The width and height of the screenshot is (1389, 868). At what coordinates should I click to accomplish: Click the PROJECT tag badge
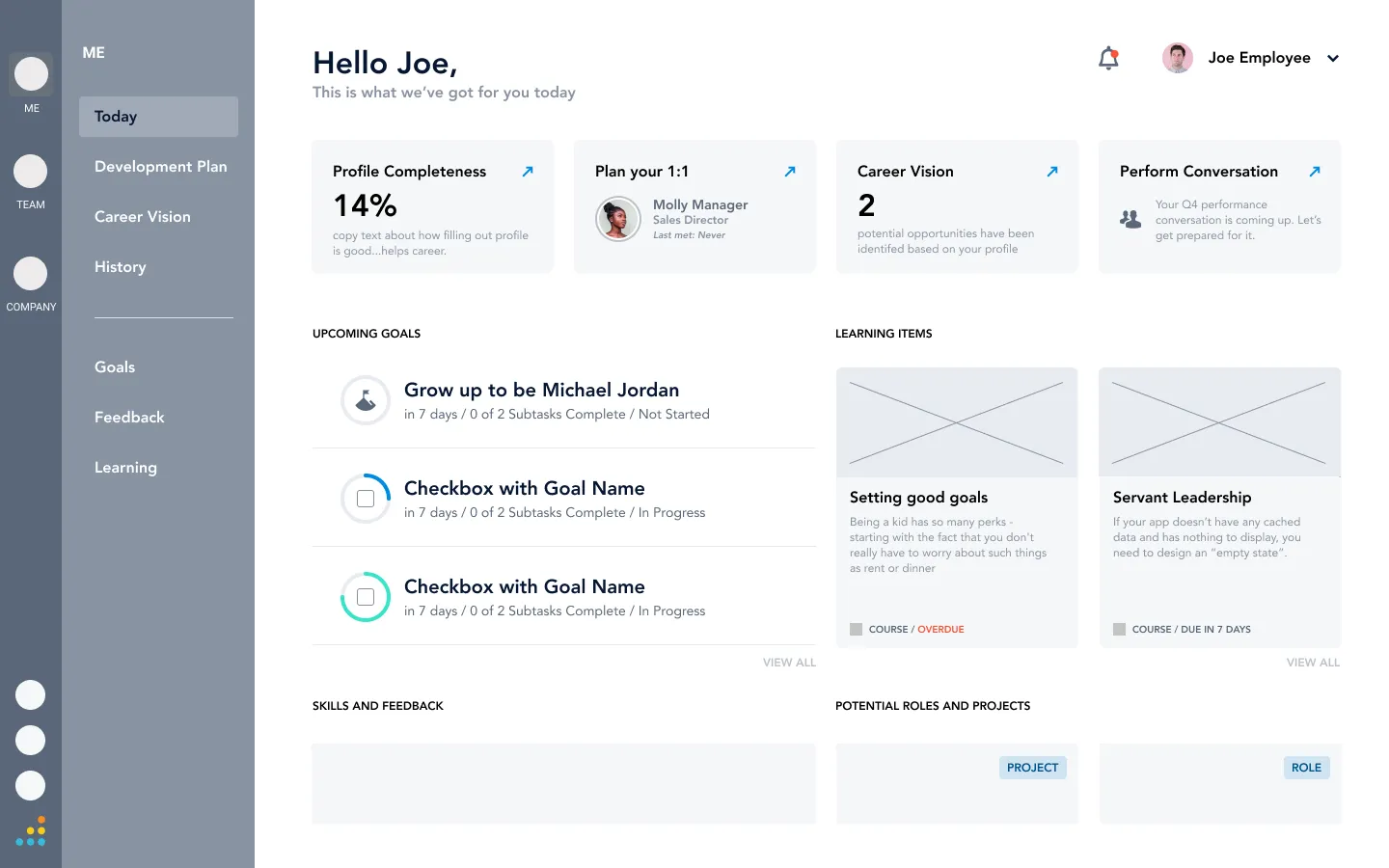[1032, 768]
